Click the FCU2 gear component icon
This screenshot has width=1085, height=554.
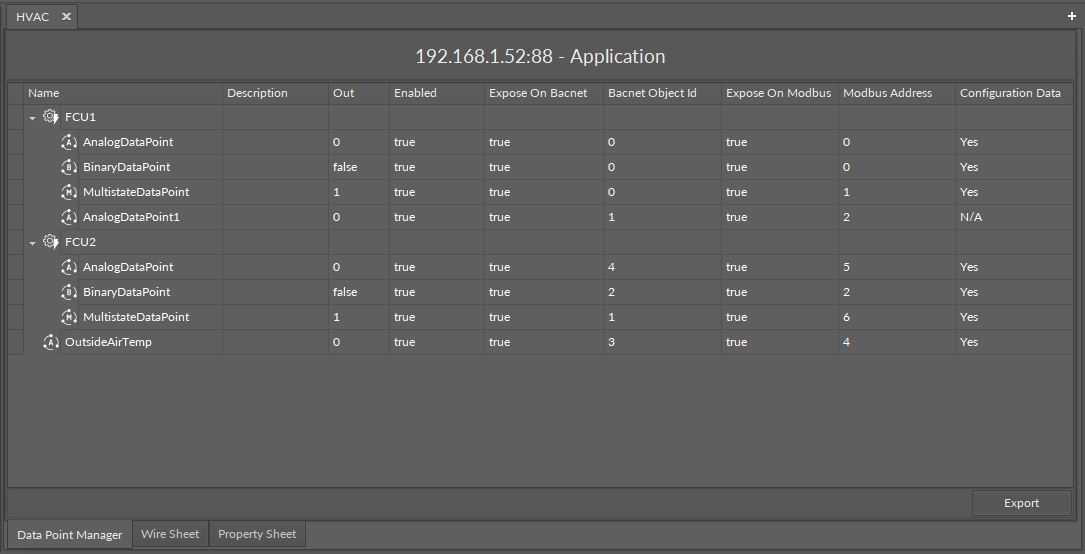coord(51,242)
